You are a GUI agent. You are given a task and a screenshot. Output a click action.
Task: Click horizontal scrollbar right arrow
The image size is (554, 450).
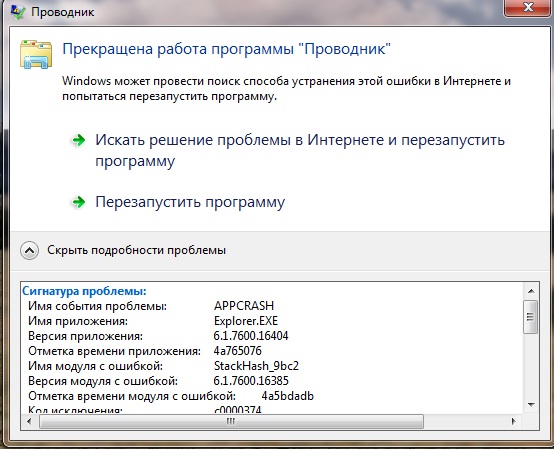(513, 421)
